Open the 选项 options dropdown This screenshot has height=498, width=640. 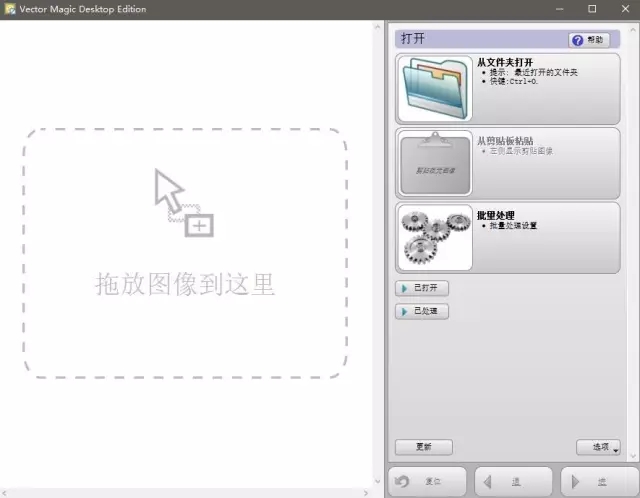click(599, 448)
